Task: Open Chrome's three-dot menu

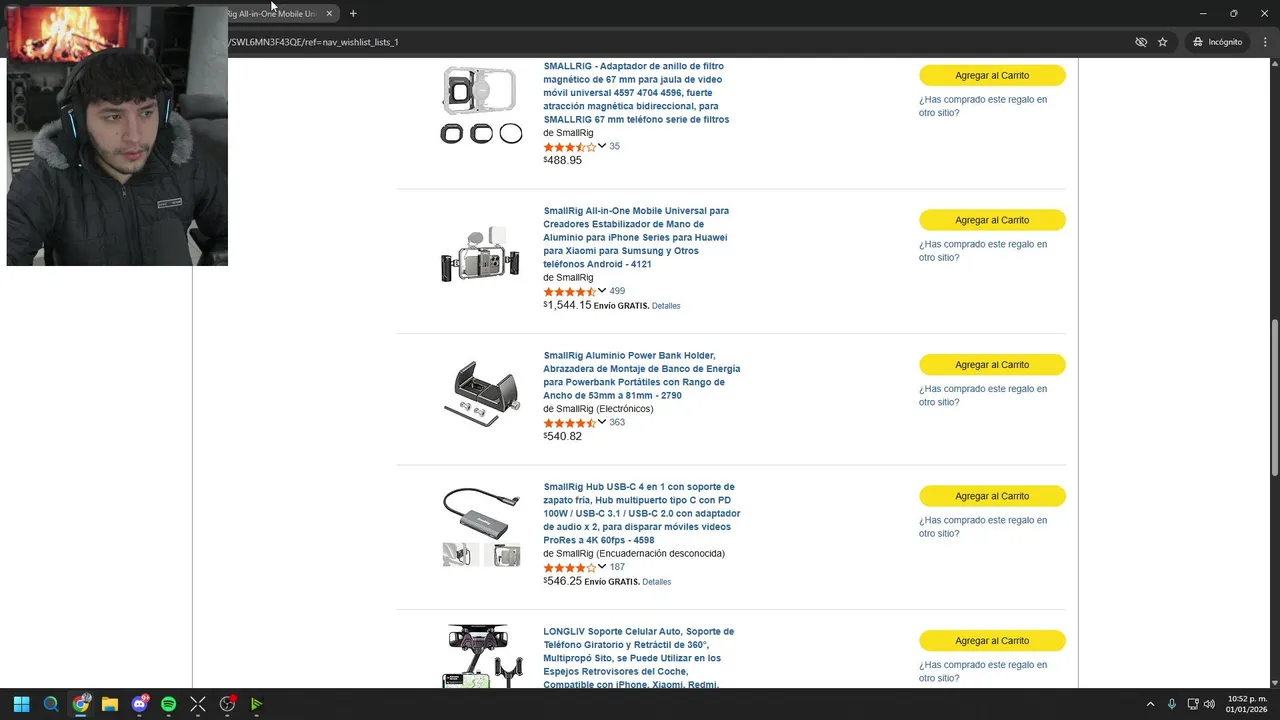Action: (x=1265, y=42)
